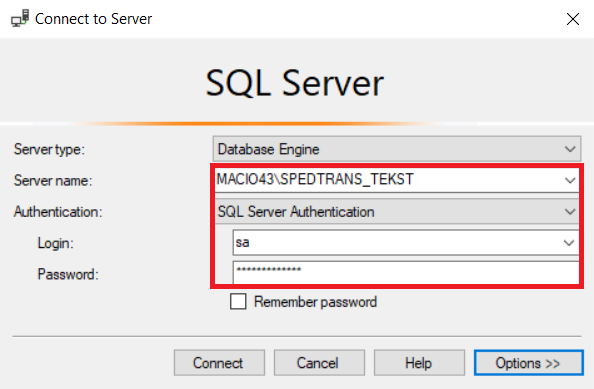594x389 pixels.
Task: Enable the Remember password checkbox
Action: [238, 302]
